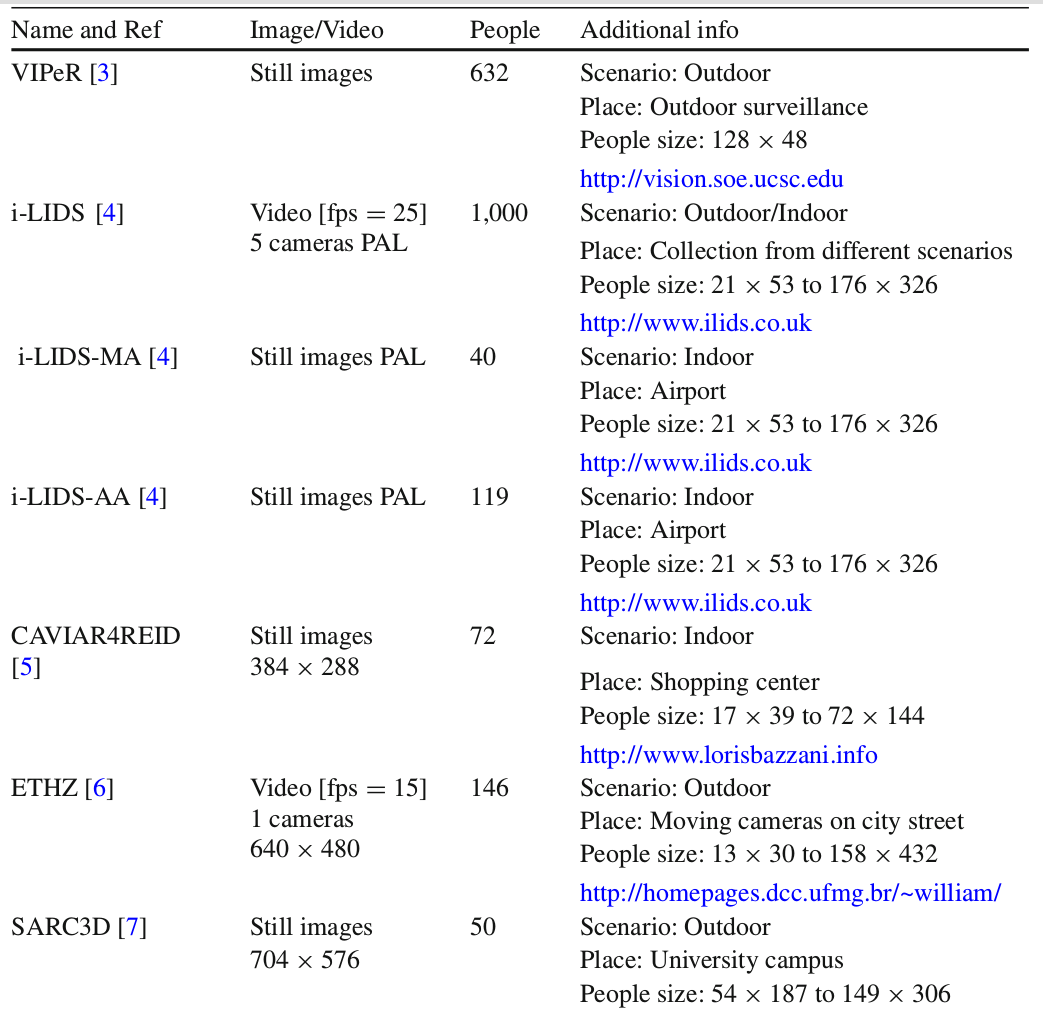1043x1014 pixels.
Task: Open citation [7] next to SARC3D
Action: [x=132, y=927]
